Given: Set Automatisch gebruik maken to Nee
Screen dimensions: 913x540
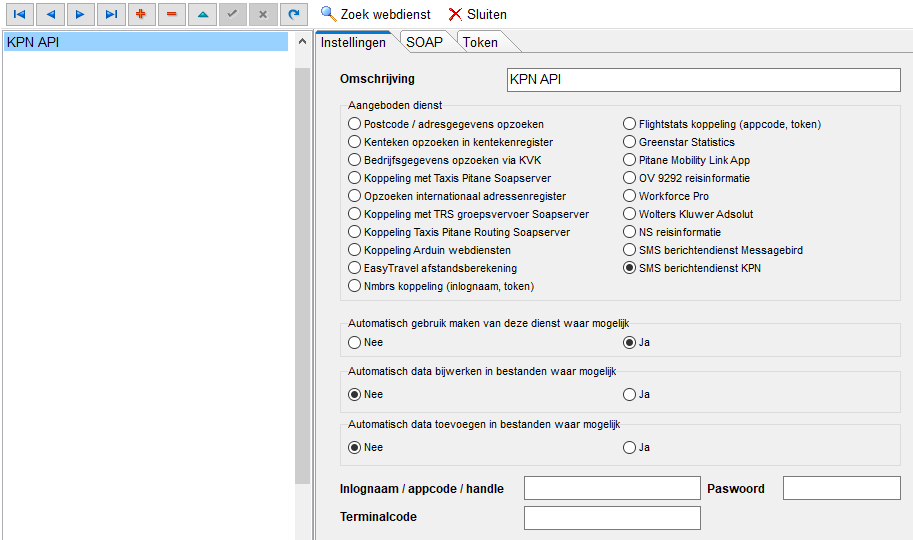Looking at the screenshot, I should click(366, 343).
